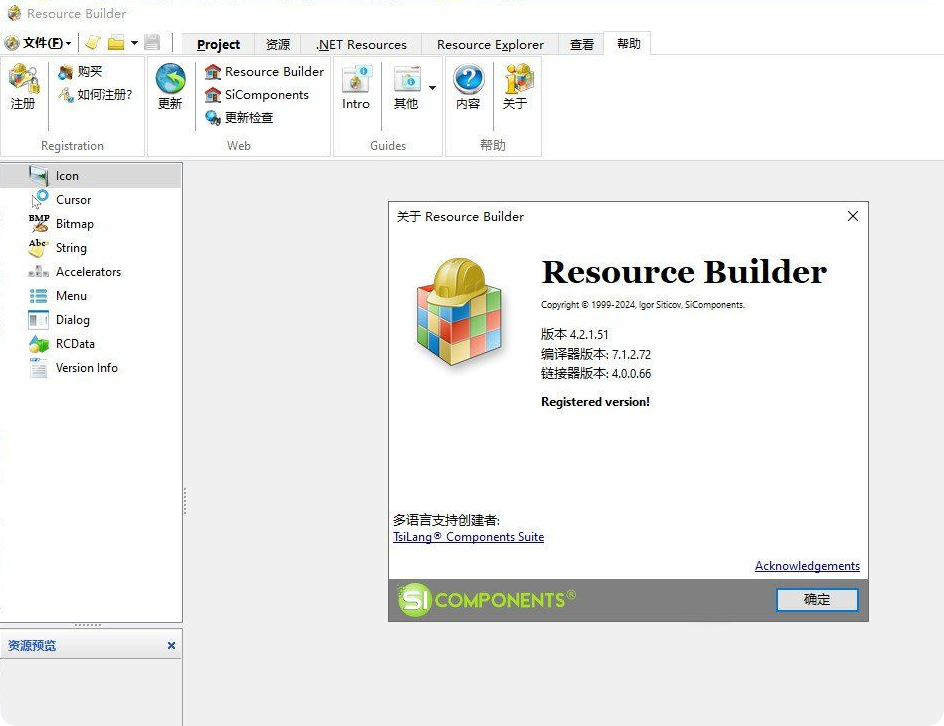Open 内容 help contents
Viewport: 944px width, 726px height.
(468, 87)
